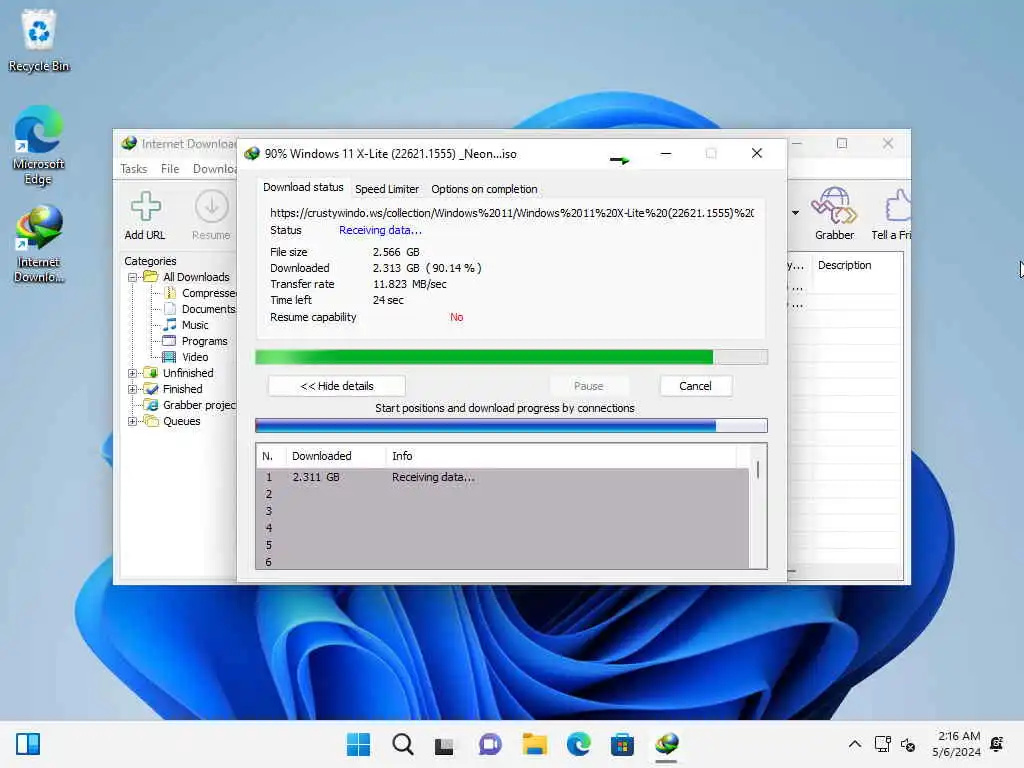Click green download progress bar
This screenshot has width=1024, height=768.
click(511, 357)
